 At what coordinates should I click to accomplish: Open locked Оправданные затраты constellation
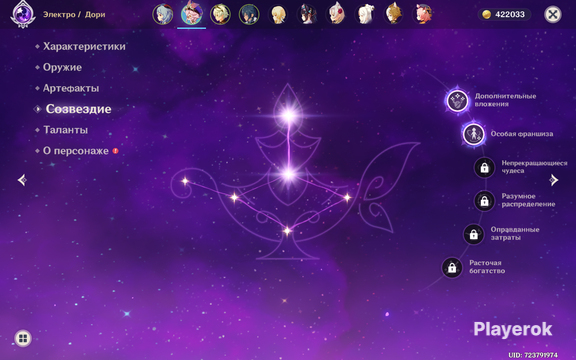pyautogui.click(x=474, y=234)
